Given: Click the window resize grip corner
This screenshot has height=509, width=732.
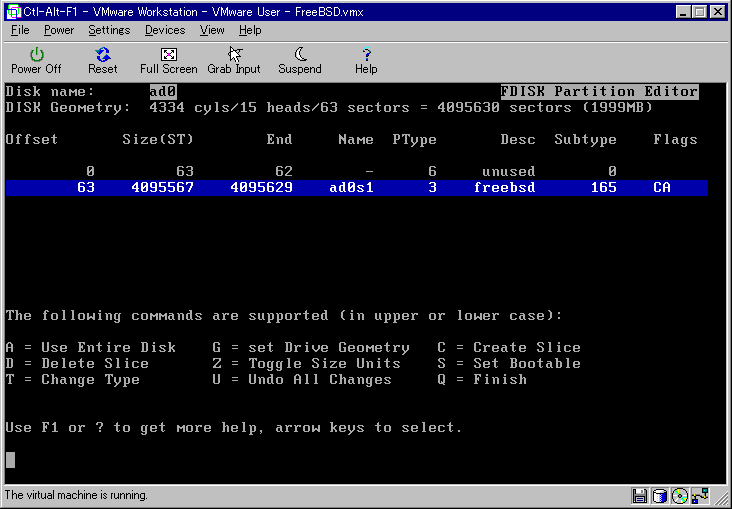Looking at the screenshot, I should 721,499.
